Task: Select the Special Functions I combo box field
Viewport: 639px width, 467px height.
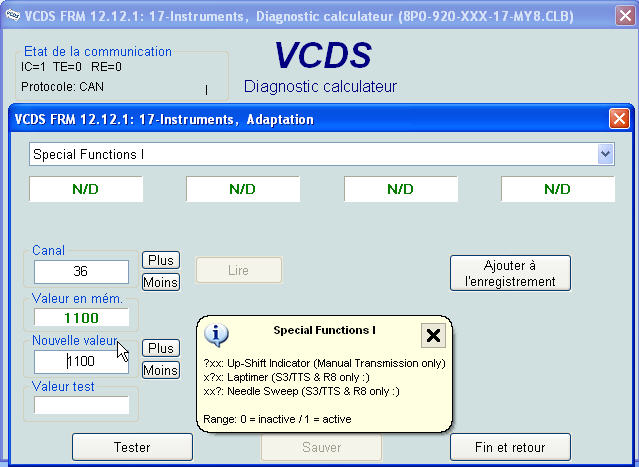Action: pyautogui.click(x=322, y=154)
